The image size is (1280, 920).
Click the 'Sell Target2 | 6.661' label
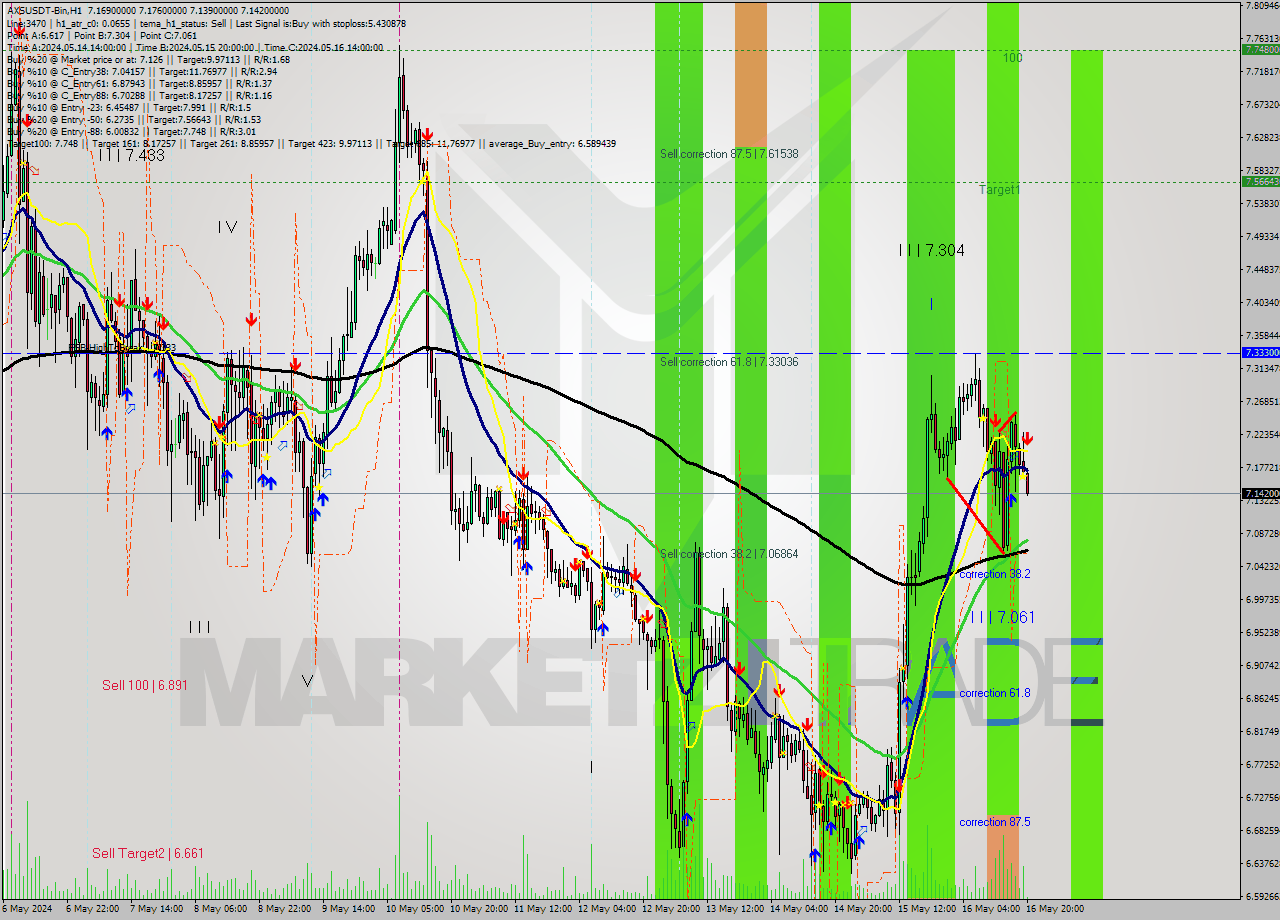click(148, 853)
